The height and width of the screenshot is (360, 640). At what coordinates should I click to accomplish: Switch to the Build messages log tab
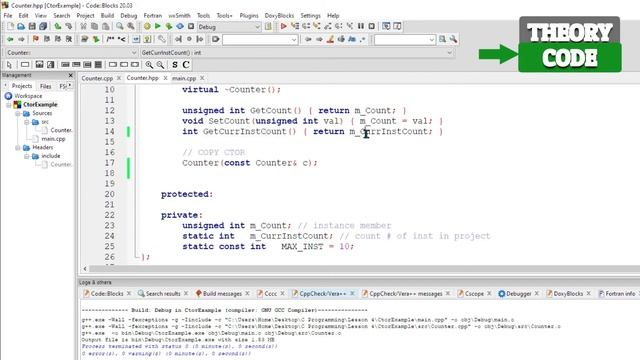pos(222,293)
